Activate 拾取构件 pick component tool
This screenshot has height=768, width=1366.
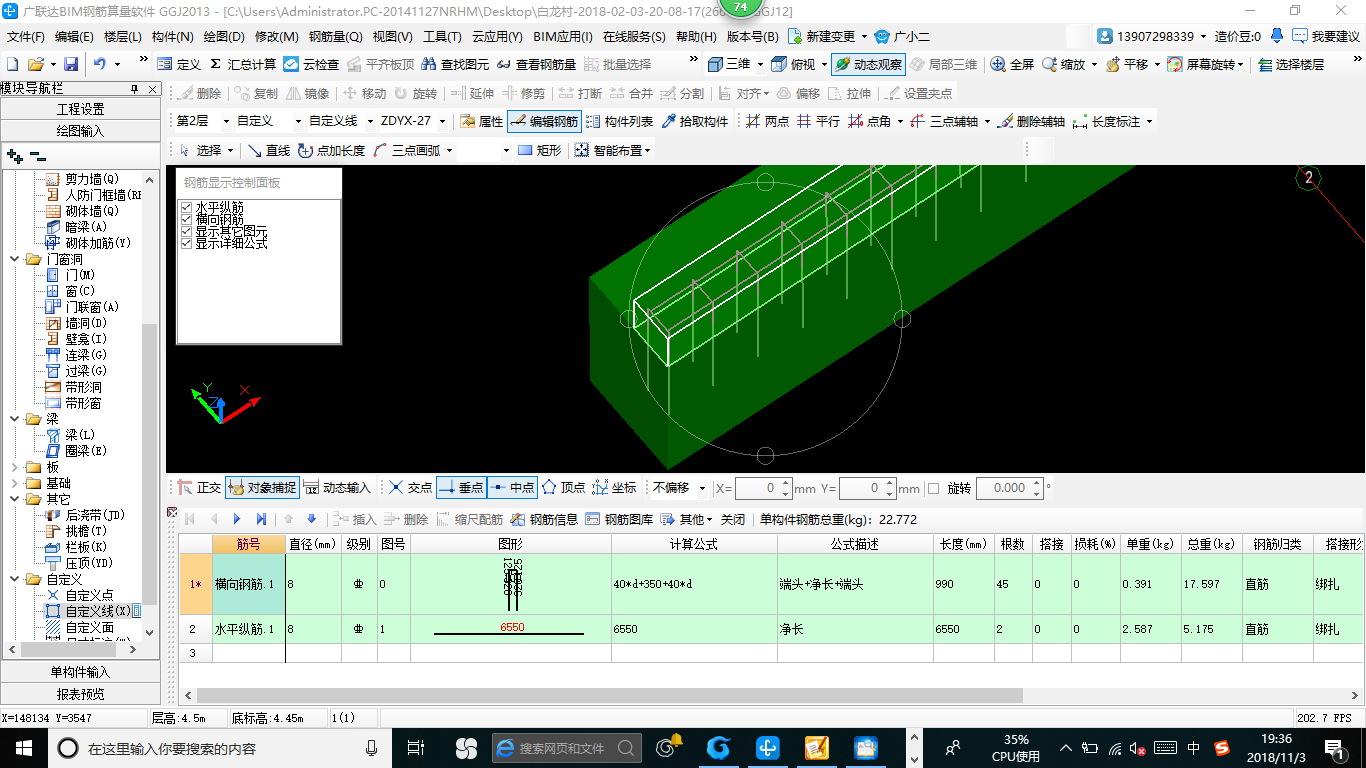pyautogui.click(x=694, y=122)
